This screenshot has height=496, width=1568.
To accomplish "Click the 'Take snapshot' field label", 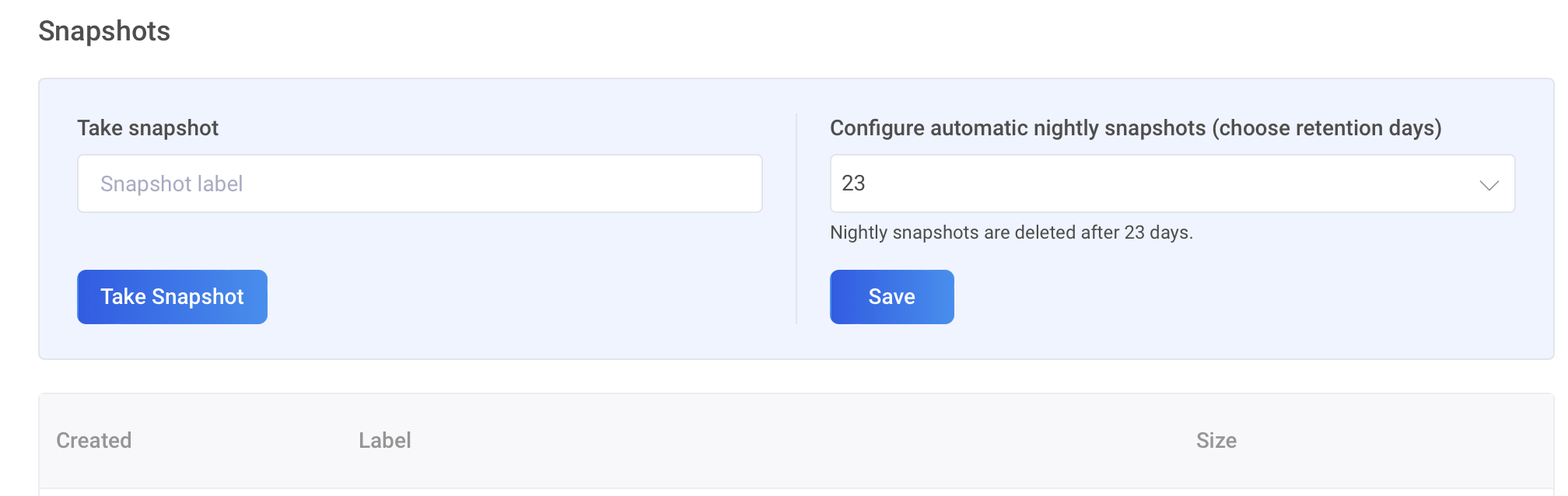I will (x=148, y=128).
